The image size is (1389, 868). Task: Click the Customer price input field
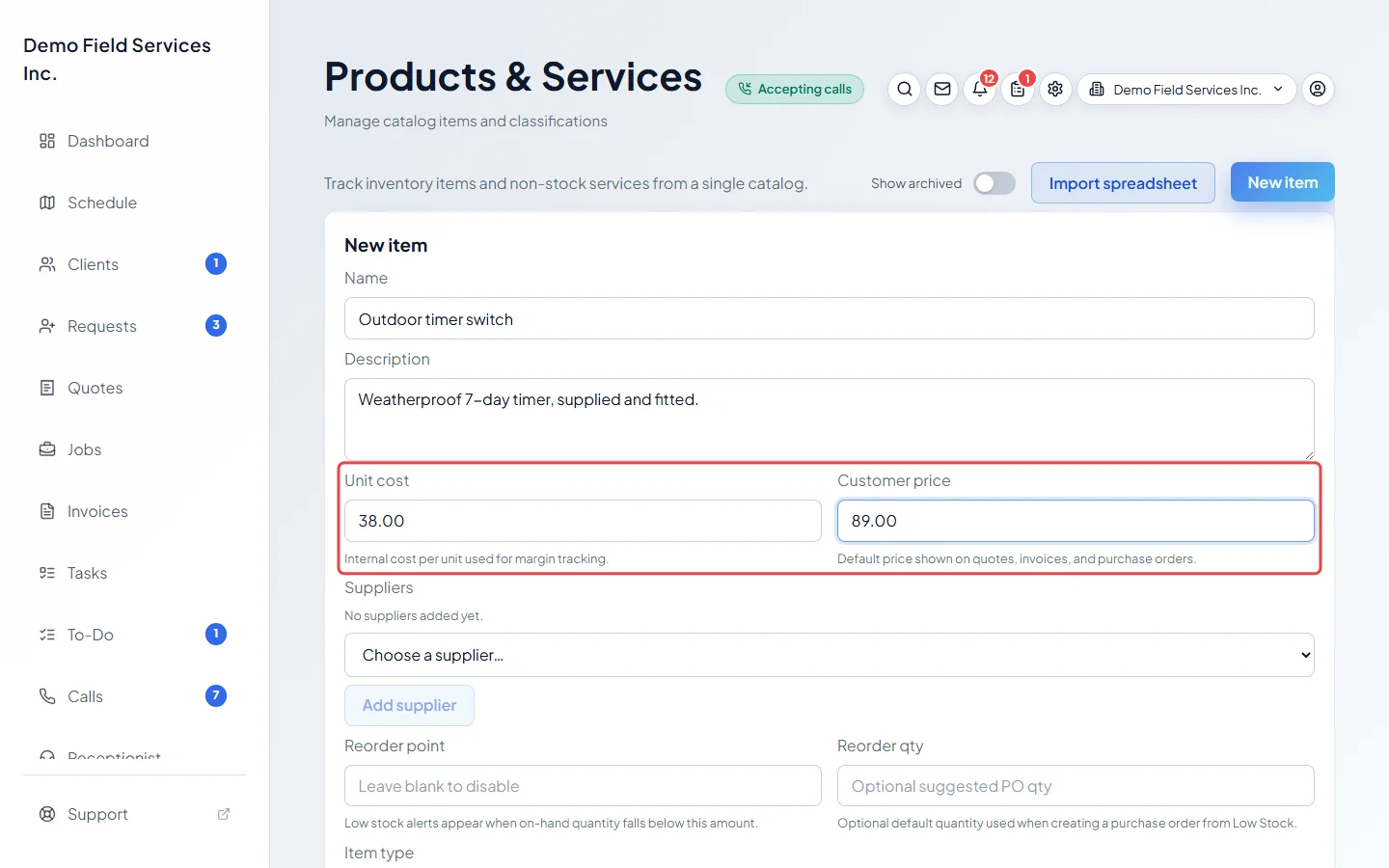(x=1076, y=521)
